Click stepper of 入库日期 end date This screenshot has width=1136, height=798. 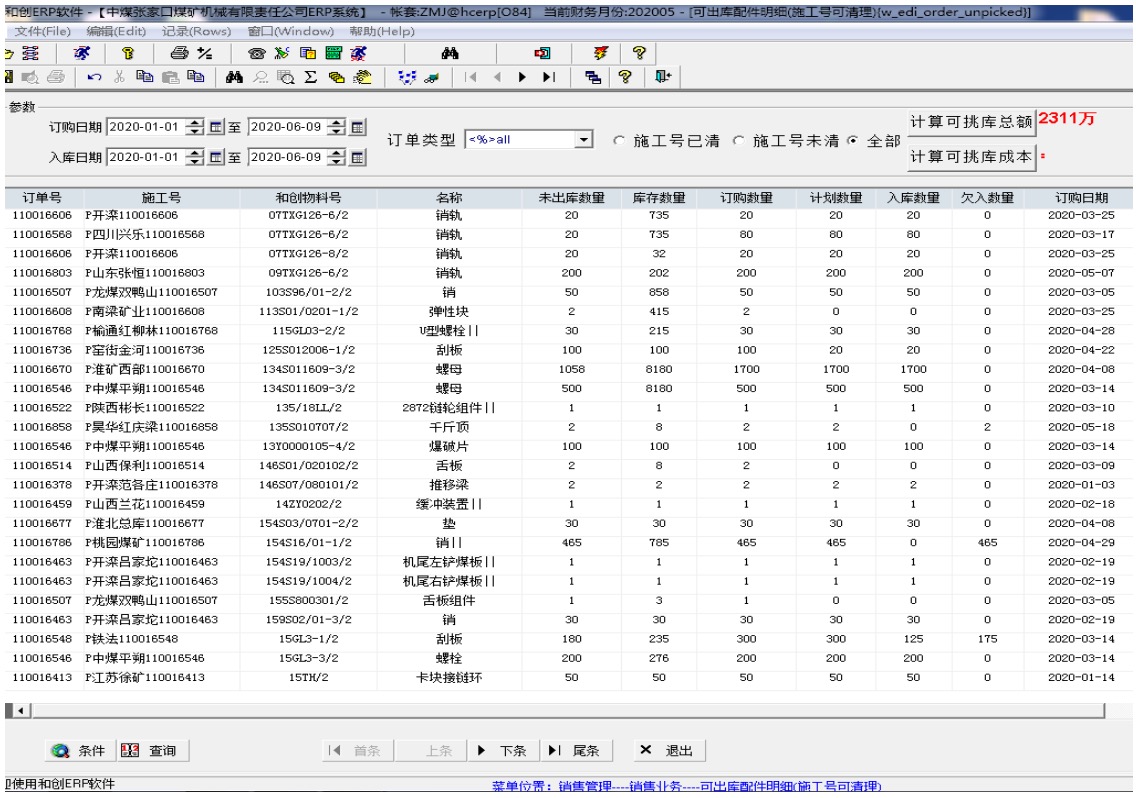pos(336,157)
